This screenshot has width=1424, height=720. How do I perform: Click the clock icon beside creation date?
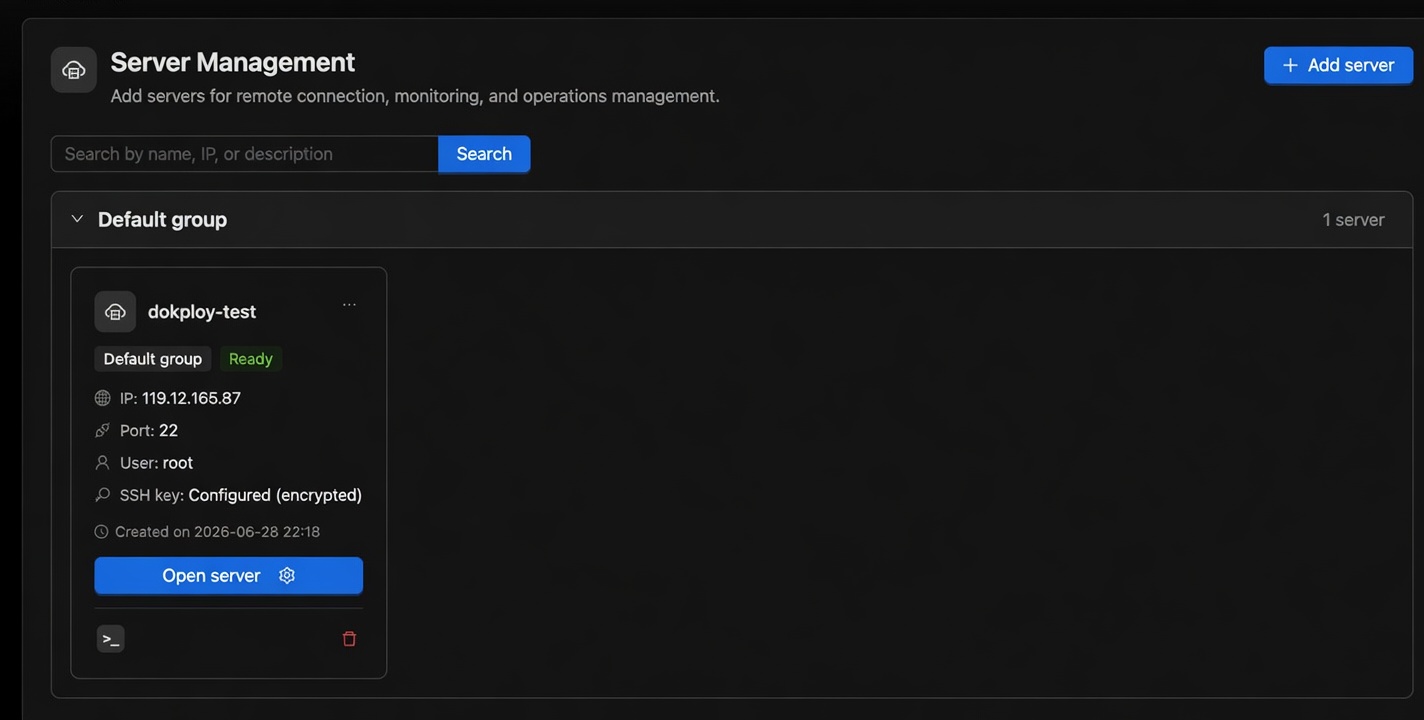point(101,532)
